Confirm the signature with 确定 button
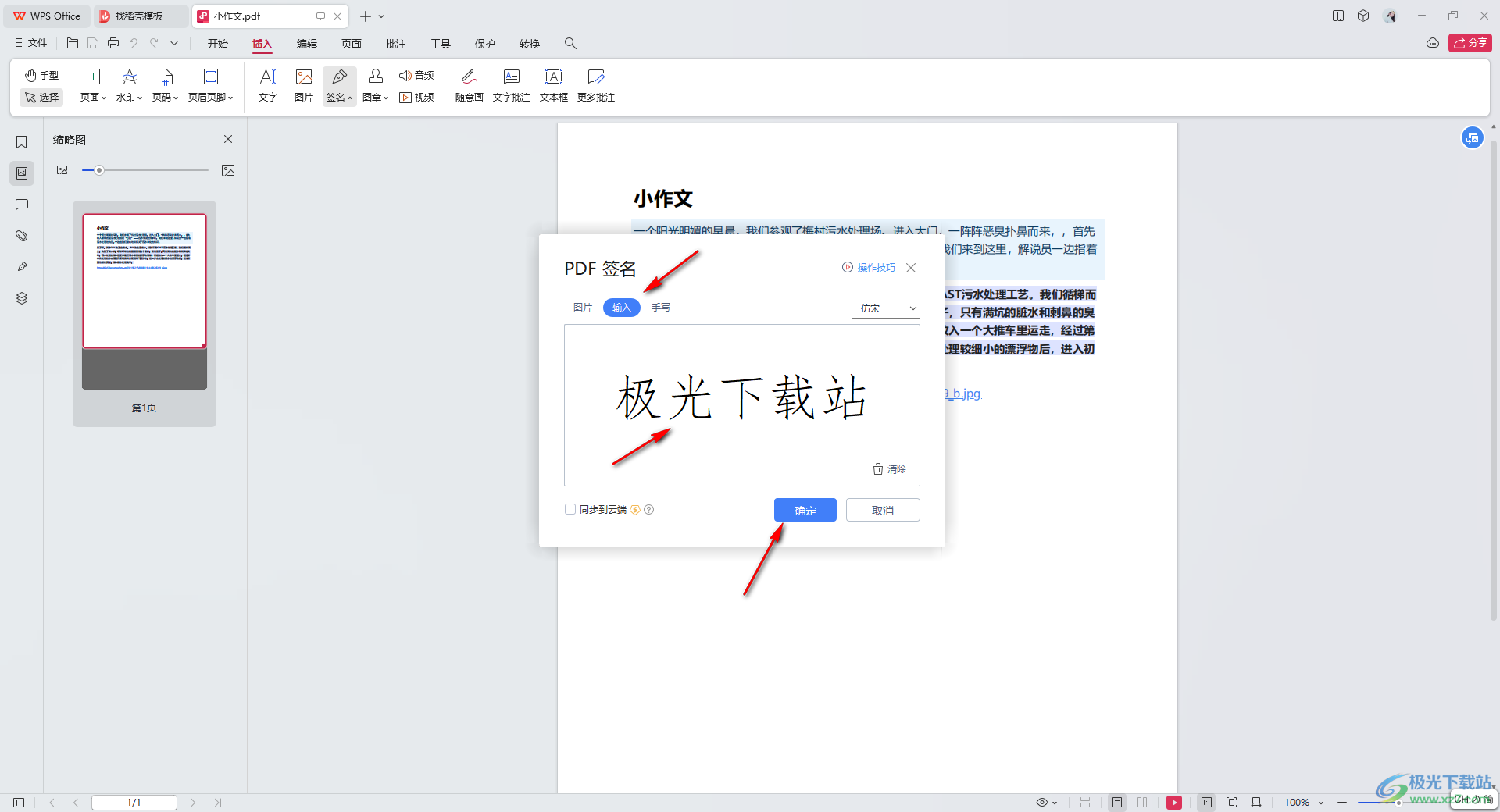The height and width of the screenshot is (812, 1500). tap(805, 510)
